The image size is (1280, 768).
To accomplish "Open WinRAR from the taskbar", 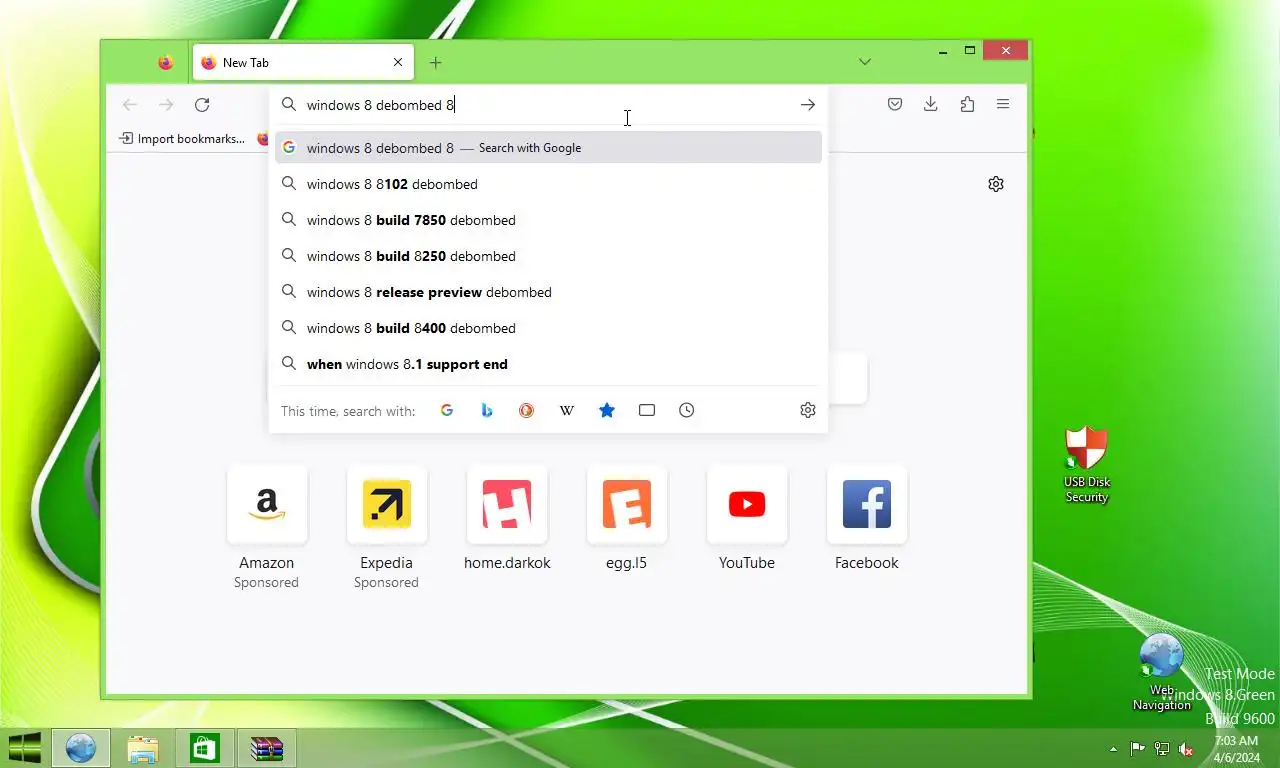I will click(x=267, y=748).
